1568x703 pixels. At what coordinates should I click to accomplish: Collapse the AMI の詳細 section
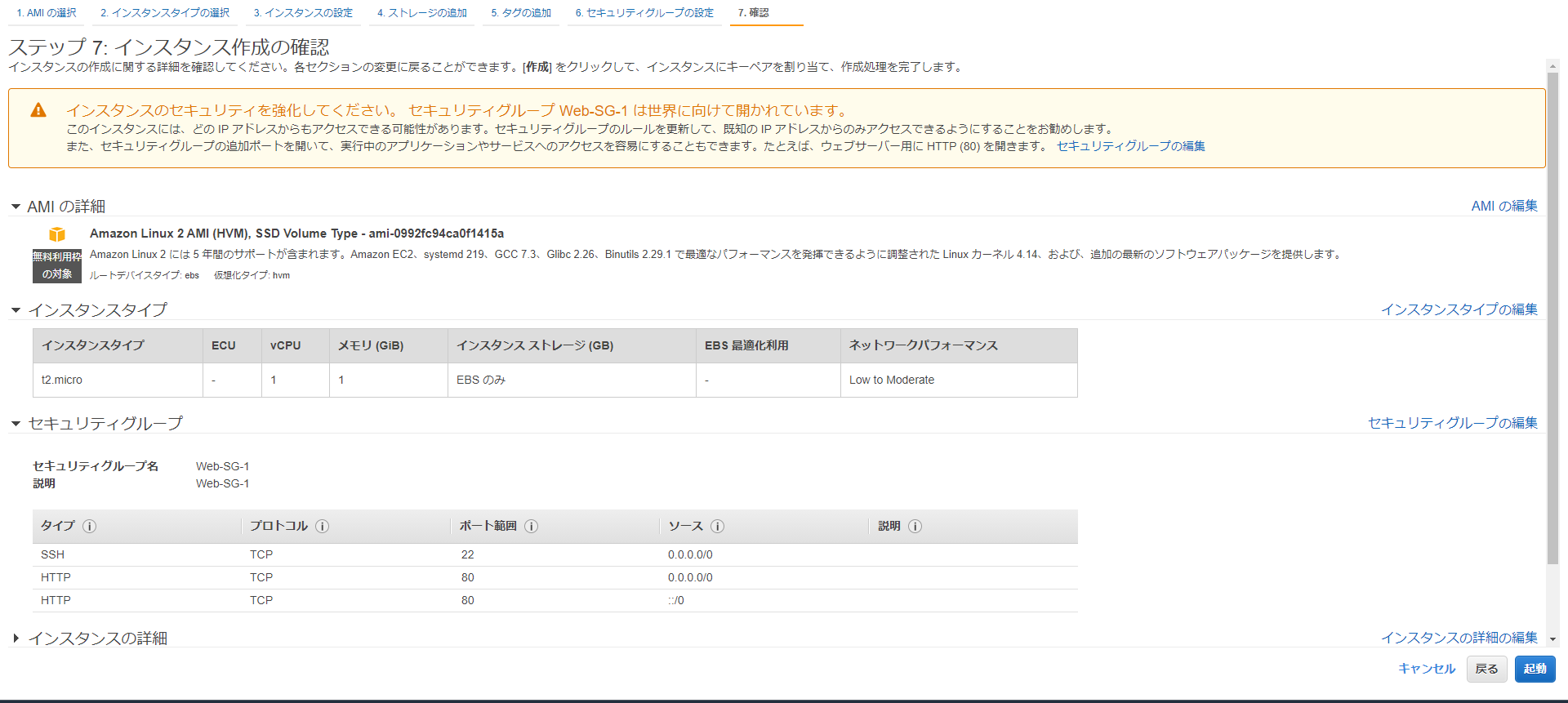click(16, 207)
